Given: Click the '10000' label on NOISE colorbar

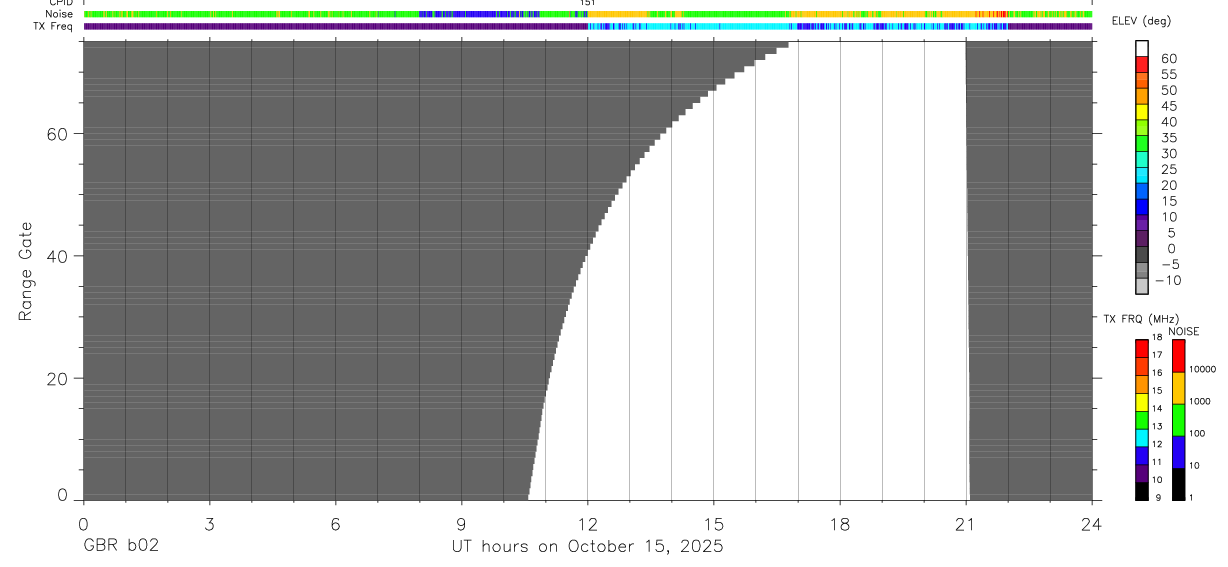Looking at the screenshot, I should coord(1204,369).
